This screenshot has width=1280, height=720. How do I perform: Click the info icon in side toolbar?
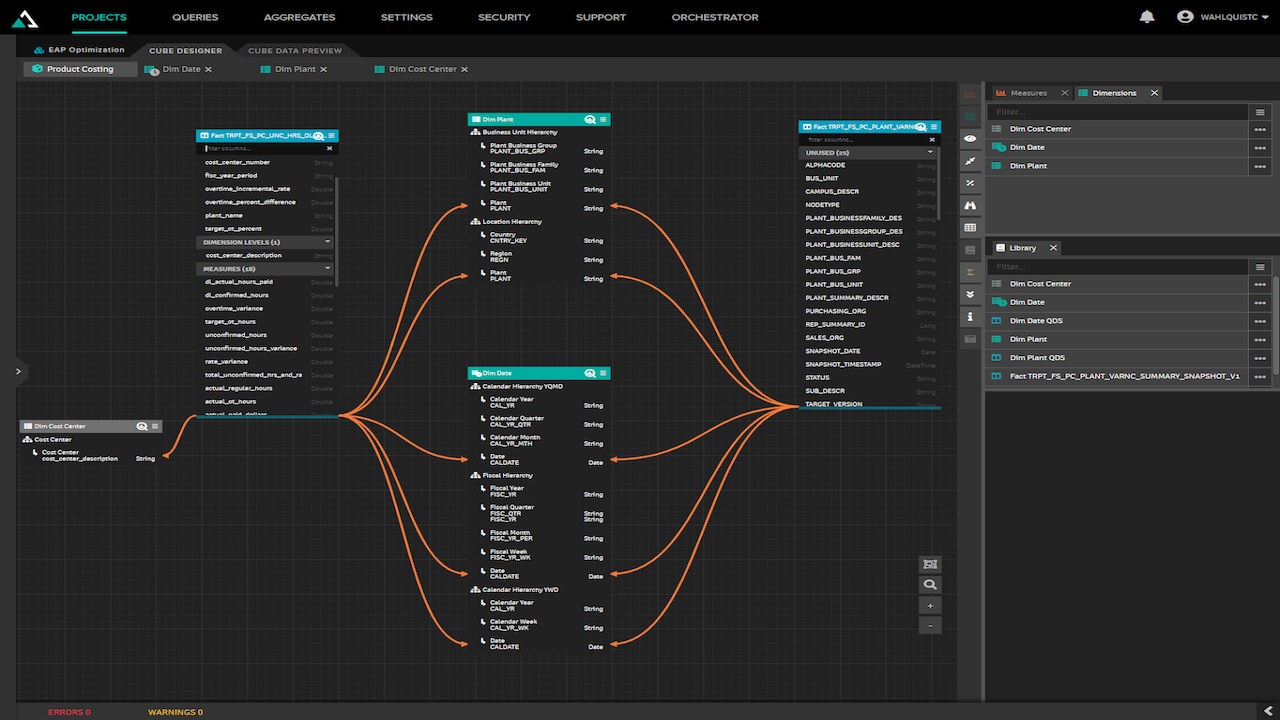tap(970, 316)
